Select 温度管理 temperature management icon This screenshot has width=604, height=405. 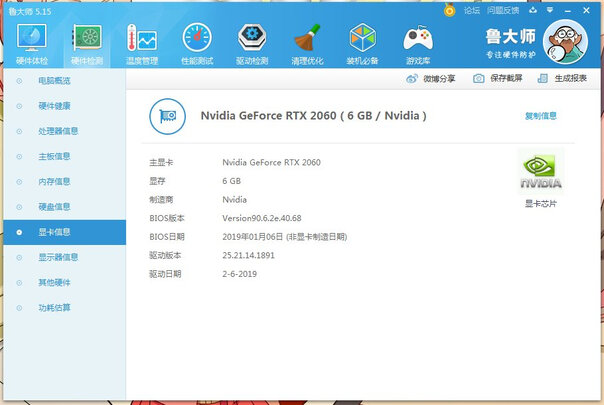click(141, 40)
